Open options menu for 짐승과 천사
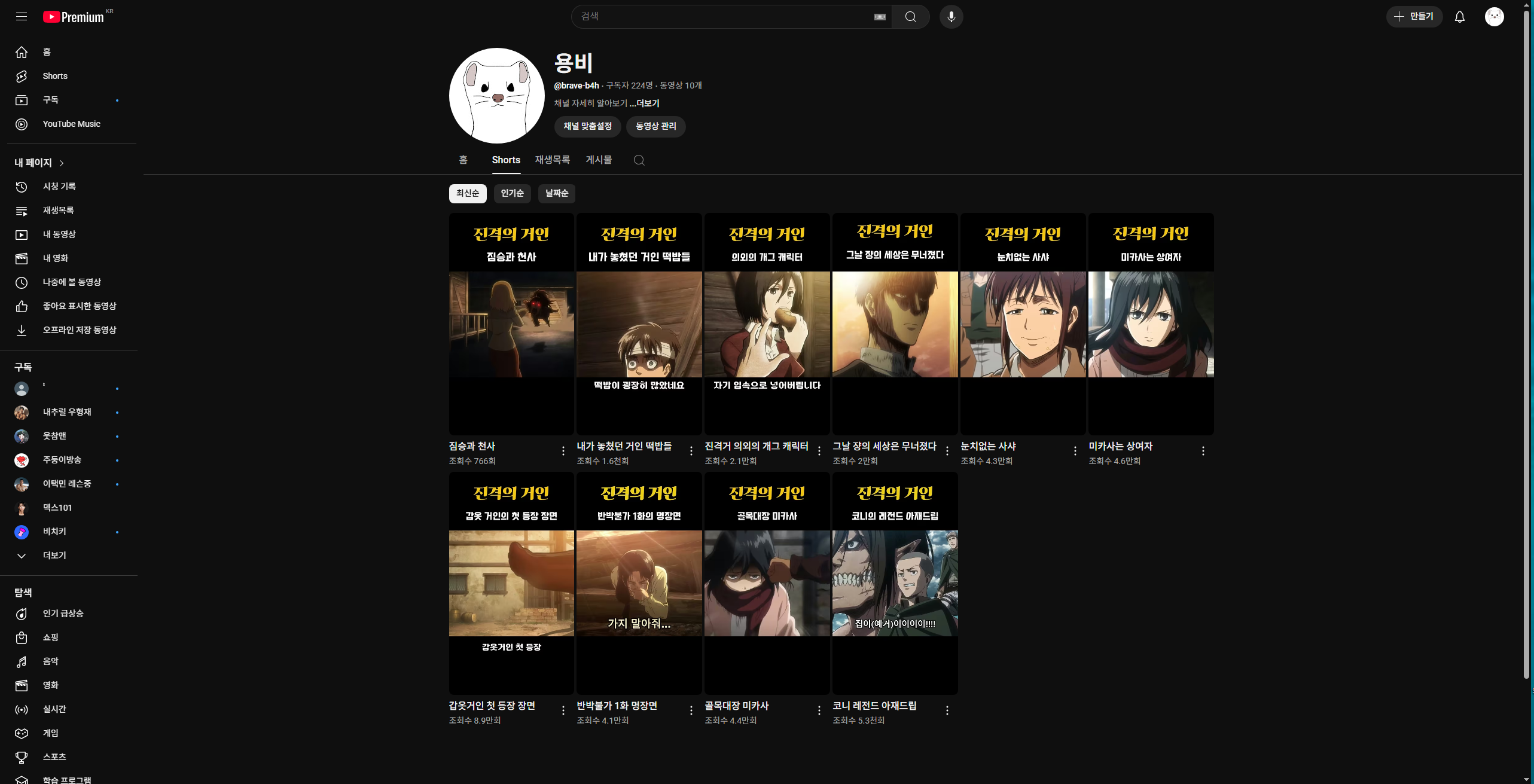This screenshot has height=784, width=1534. (563, 451)
